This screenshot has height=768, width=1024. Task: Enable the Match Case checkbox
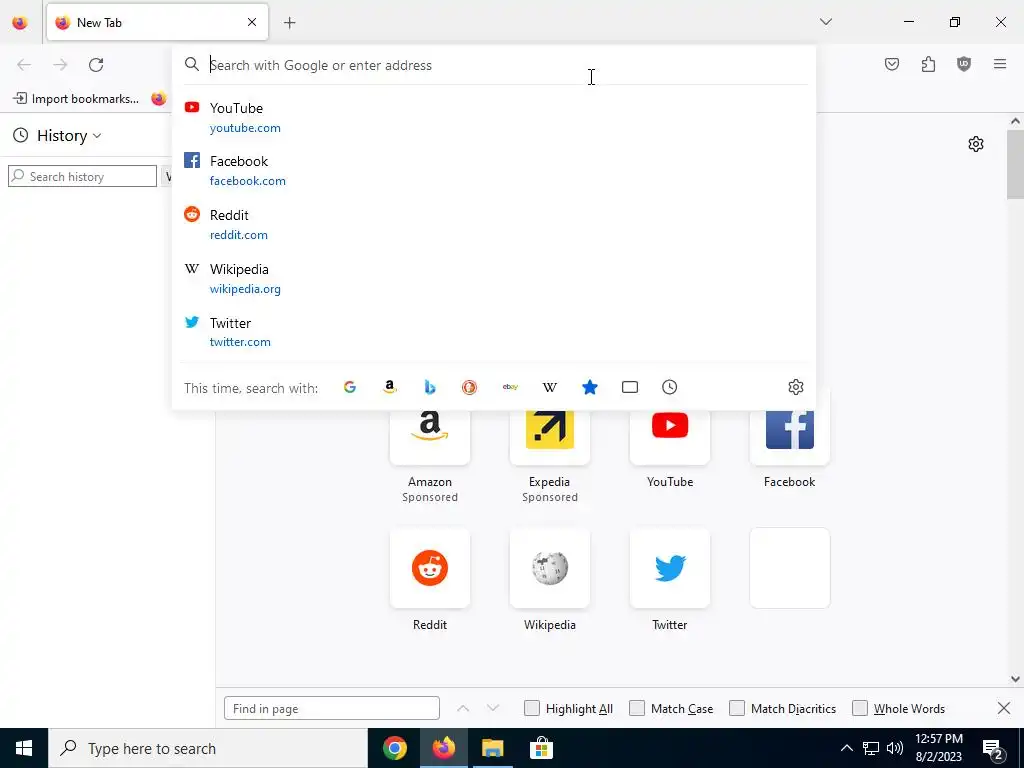(x=637, y=709)
